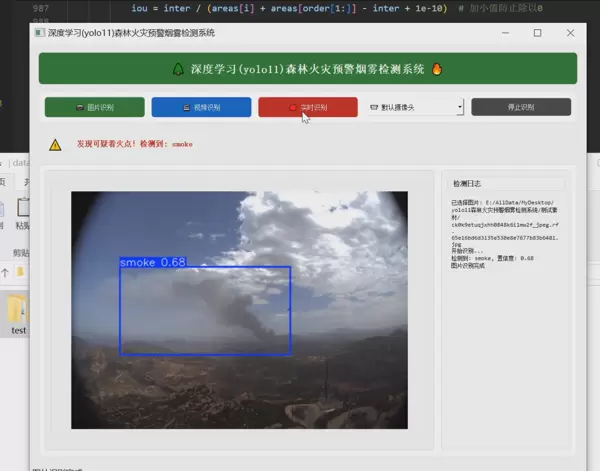Maximize the smoke detection window
The width and height of the screenshot is (600, 471).
(x=537, y=33)
